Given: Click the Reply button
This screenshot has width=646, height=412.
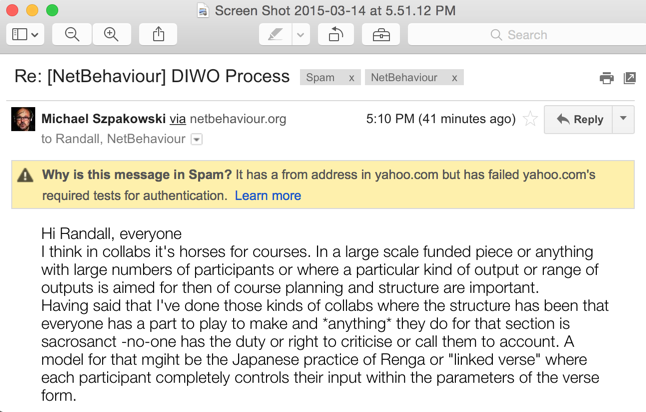Looking at the screenshot, I should (578, 119).
